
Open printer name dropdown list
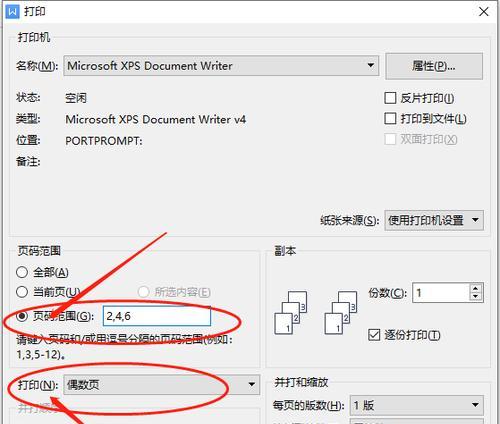pos(221,66)
